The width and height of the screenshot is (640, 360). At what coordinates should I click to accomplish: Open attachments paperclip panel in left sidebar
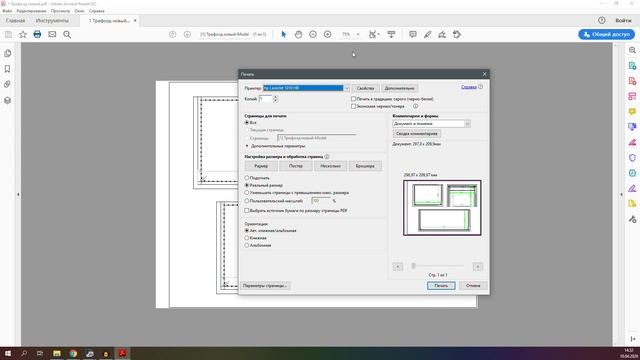(7, 84)
